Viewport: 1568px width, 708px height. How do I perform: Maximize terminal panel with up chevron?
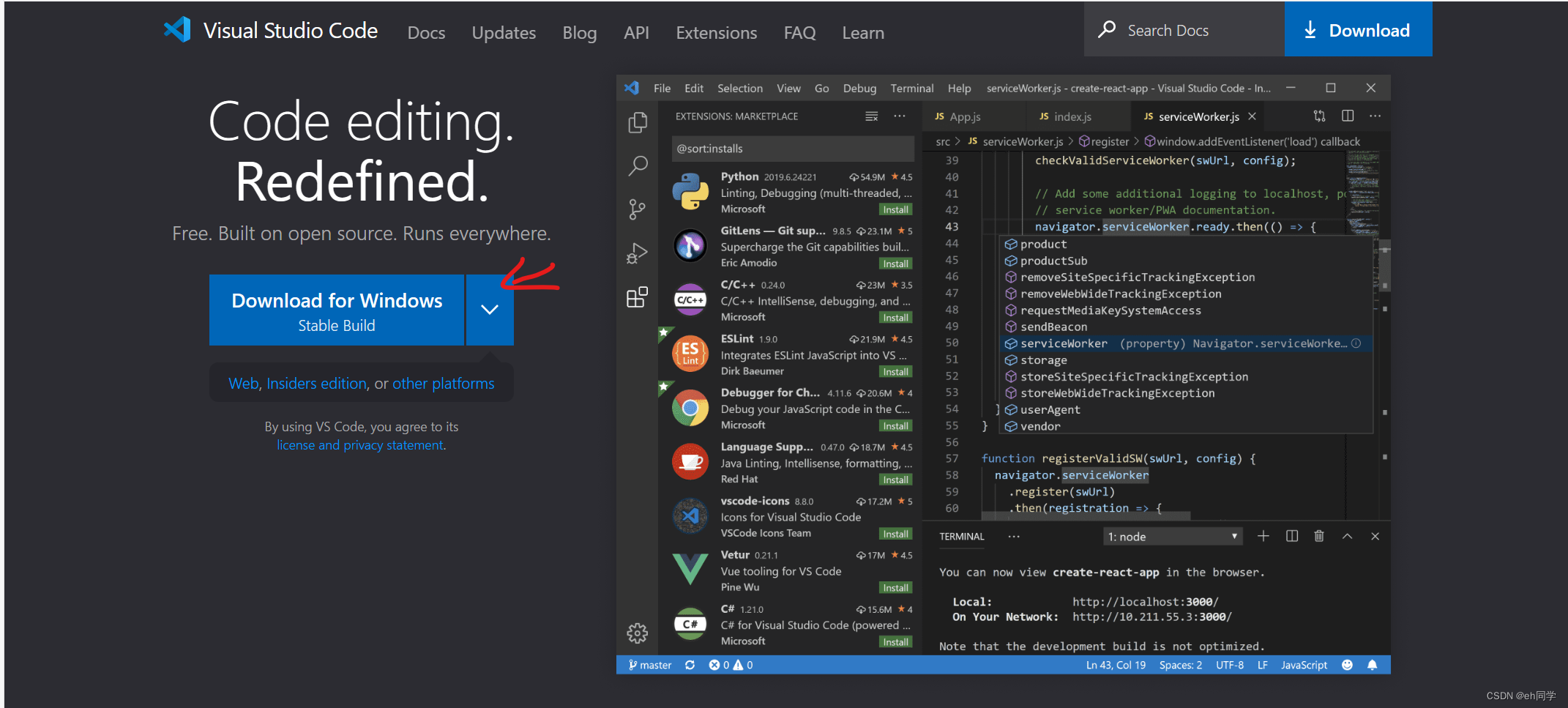click(x=1347, y=536)
